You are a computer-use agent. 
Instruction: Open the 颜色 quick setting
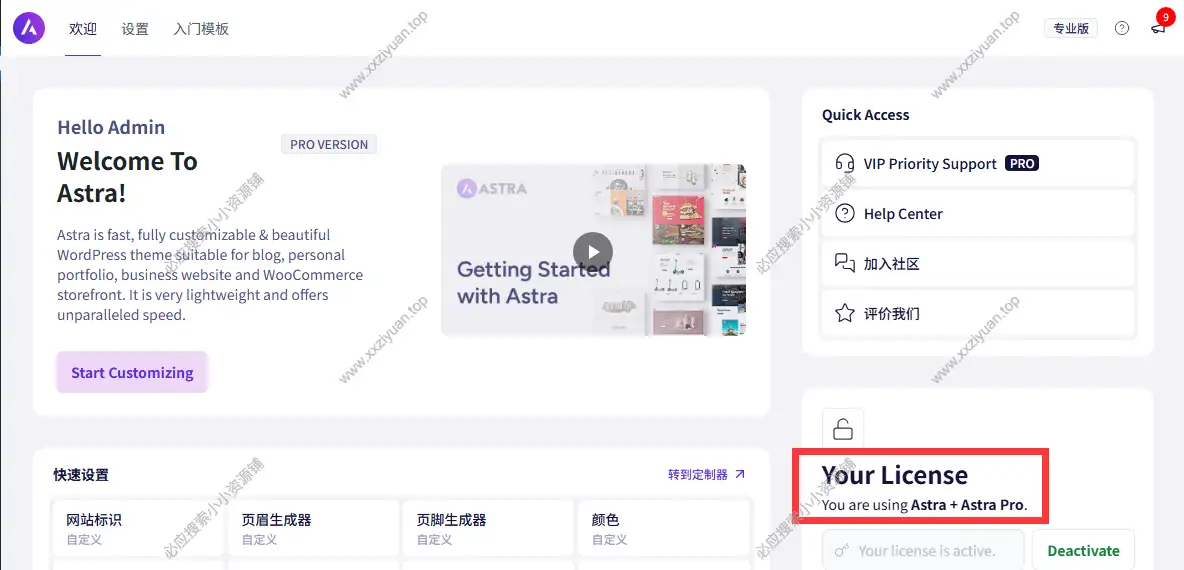(x=662, y=528)
